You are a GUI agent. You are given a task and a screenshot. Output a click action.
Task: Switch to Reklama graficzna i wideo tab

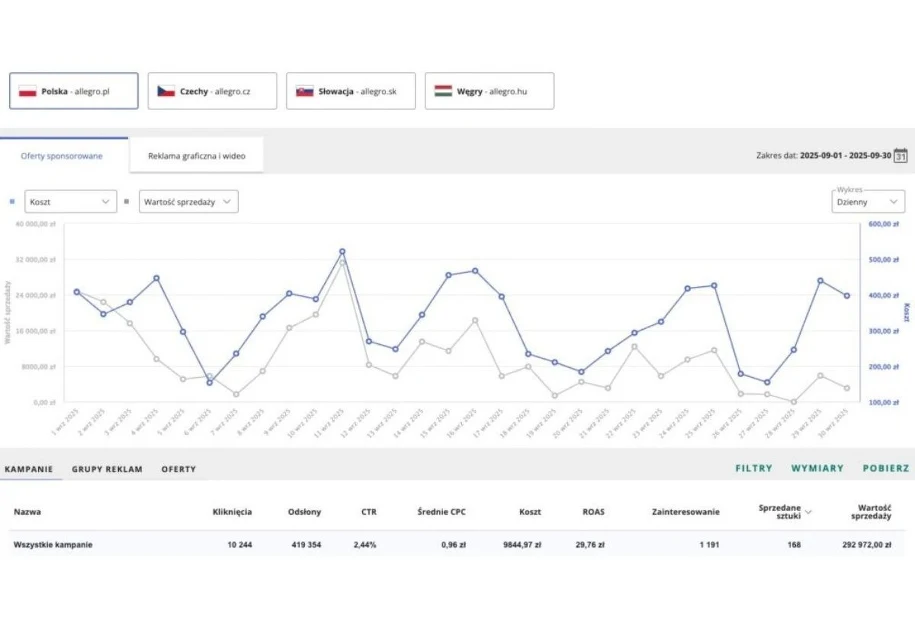coord(197,156)
